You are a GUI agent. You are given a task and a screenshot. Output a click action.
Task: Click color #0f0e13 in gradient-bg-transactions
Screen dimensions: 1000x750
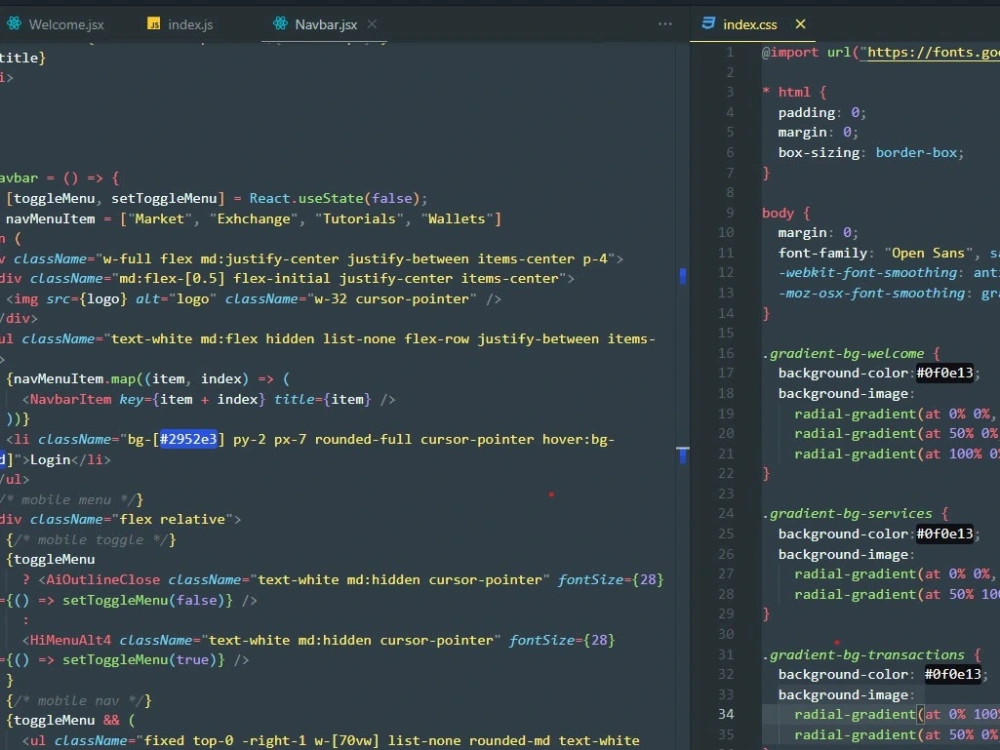coord(953,674)
